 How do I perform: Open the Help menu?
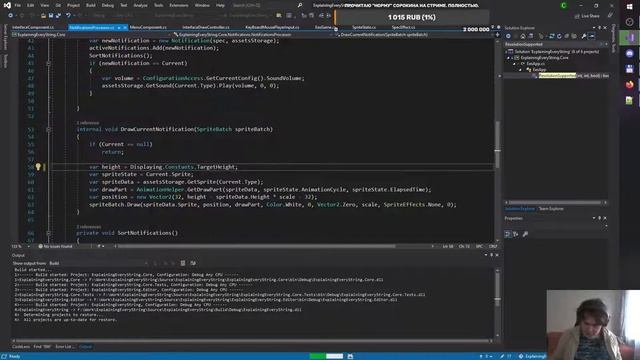coord(220,5)
